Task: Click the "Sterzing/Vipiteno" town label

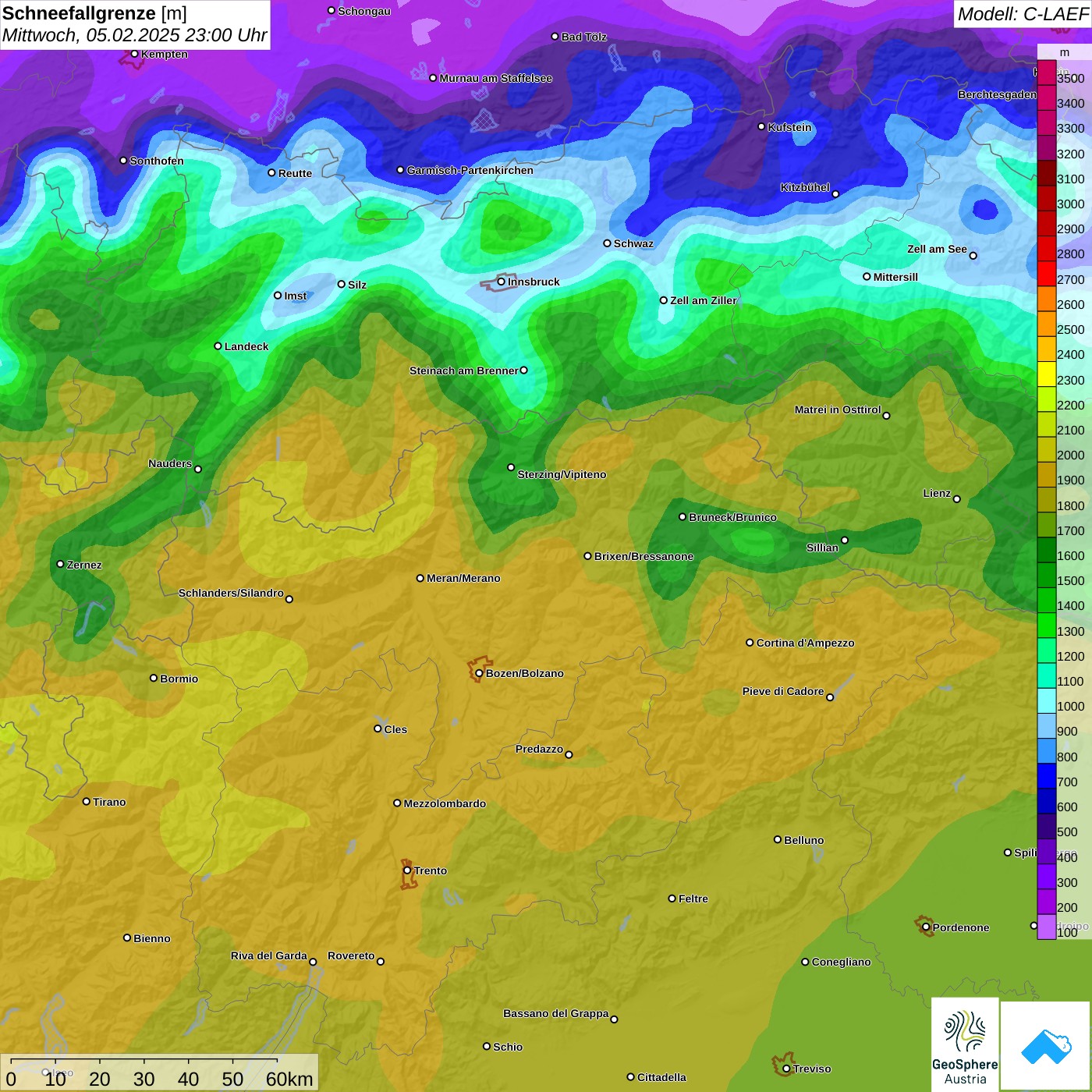Action: [x=562, y=474]
